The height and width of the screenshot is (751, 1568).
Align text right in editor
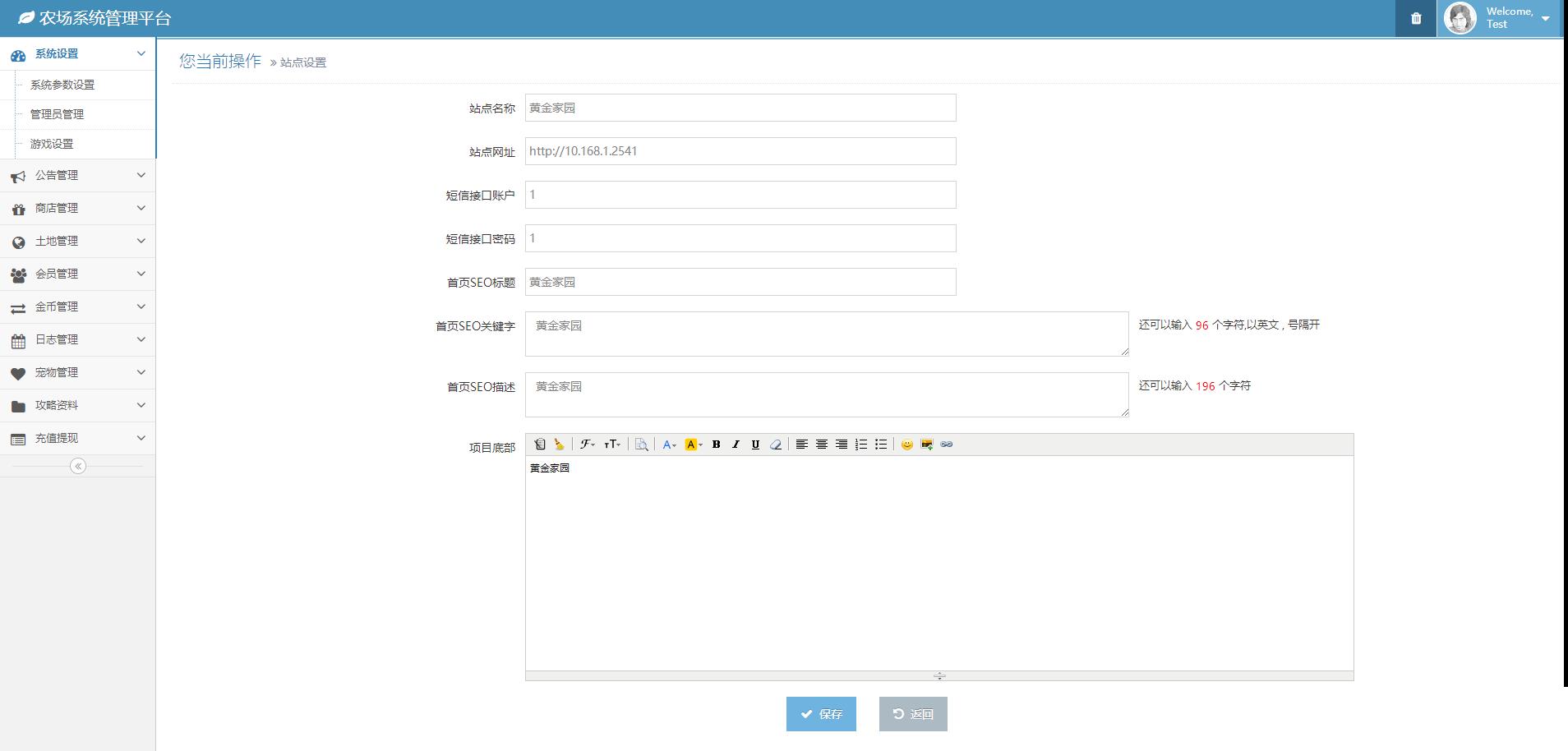click(842, 445)
